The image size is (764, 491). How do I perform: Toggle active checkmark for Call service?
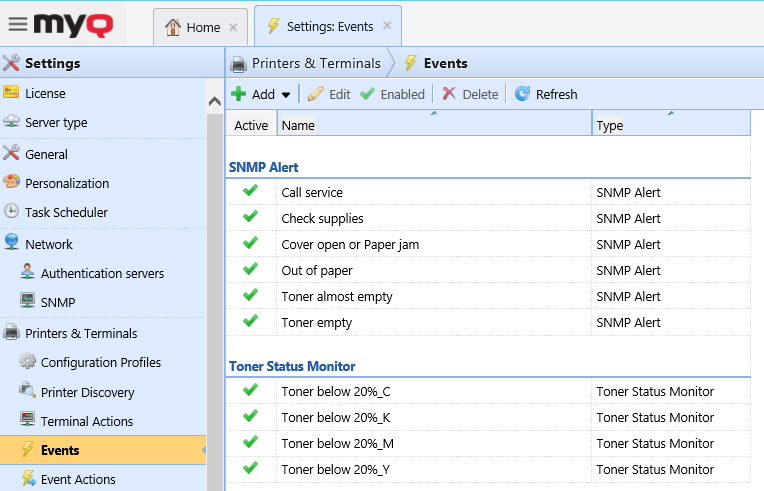pyautogui.click(x=250, y=192)
